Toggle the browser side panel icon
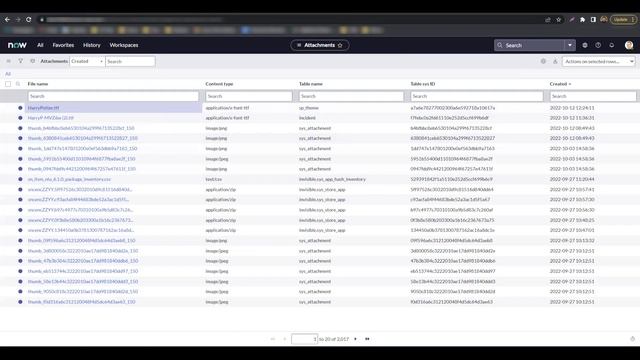Image resolution: width=640 pixels, height=360 pixels. [593, 20]
